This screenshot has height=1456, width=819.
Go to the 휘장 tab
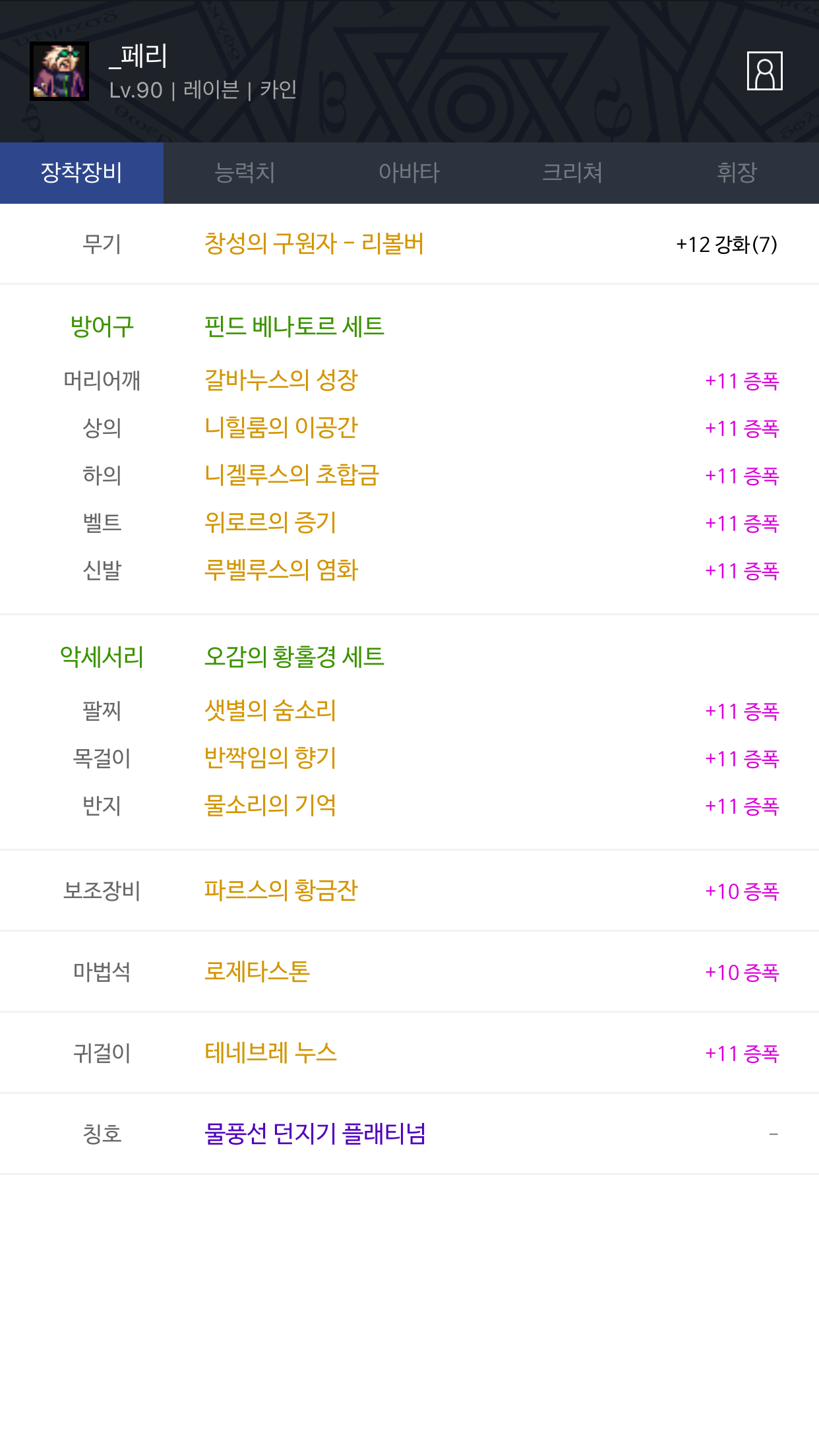coord(737,173)
